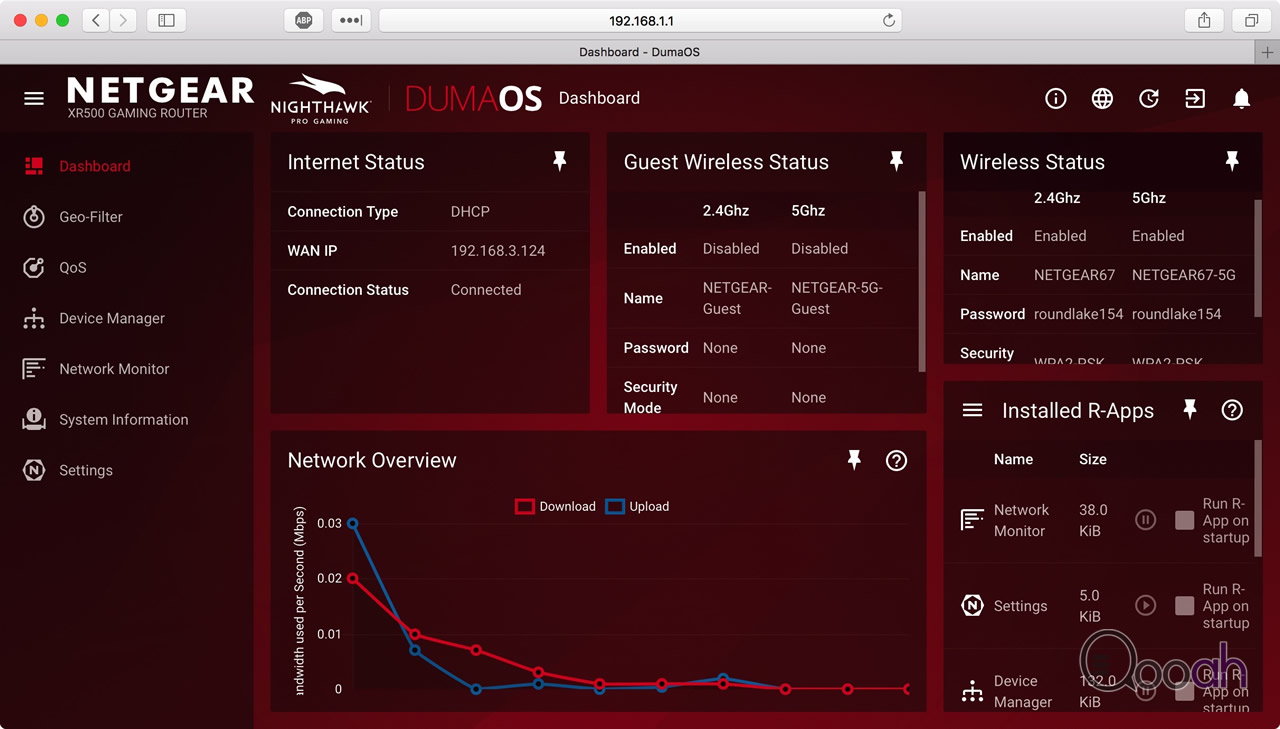Pin the Installed R-Apps panel
1280x729 pixels.
click(x=1190, y=410)
